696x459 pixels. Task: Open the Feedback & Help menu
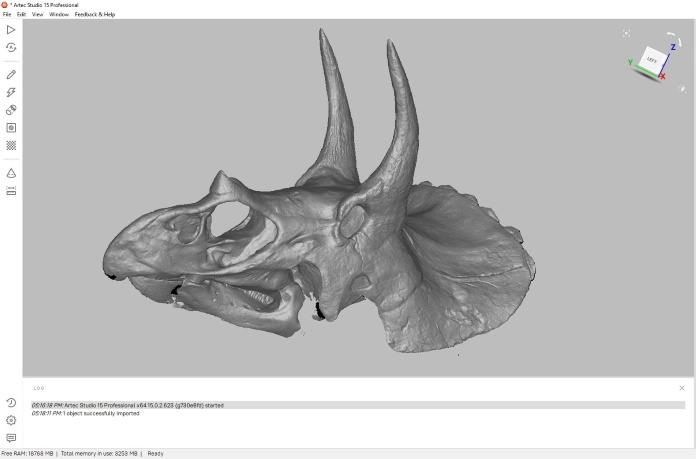[95, 15]
